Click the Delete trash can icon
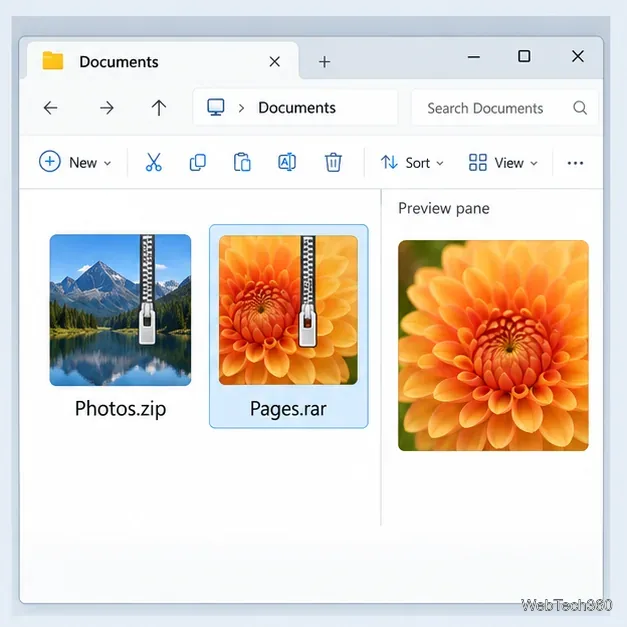 (333, 162)
